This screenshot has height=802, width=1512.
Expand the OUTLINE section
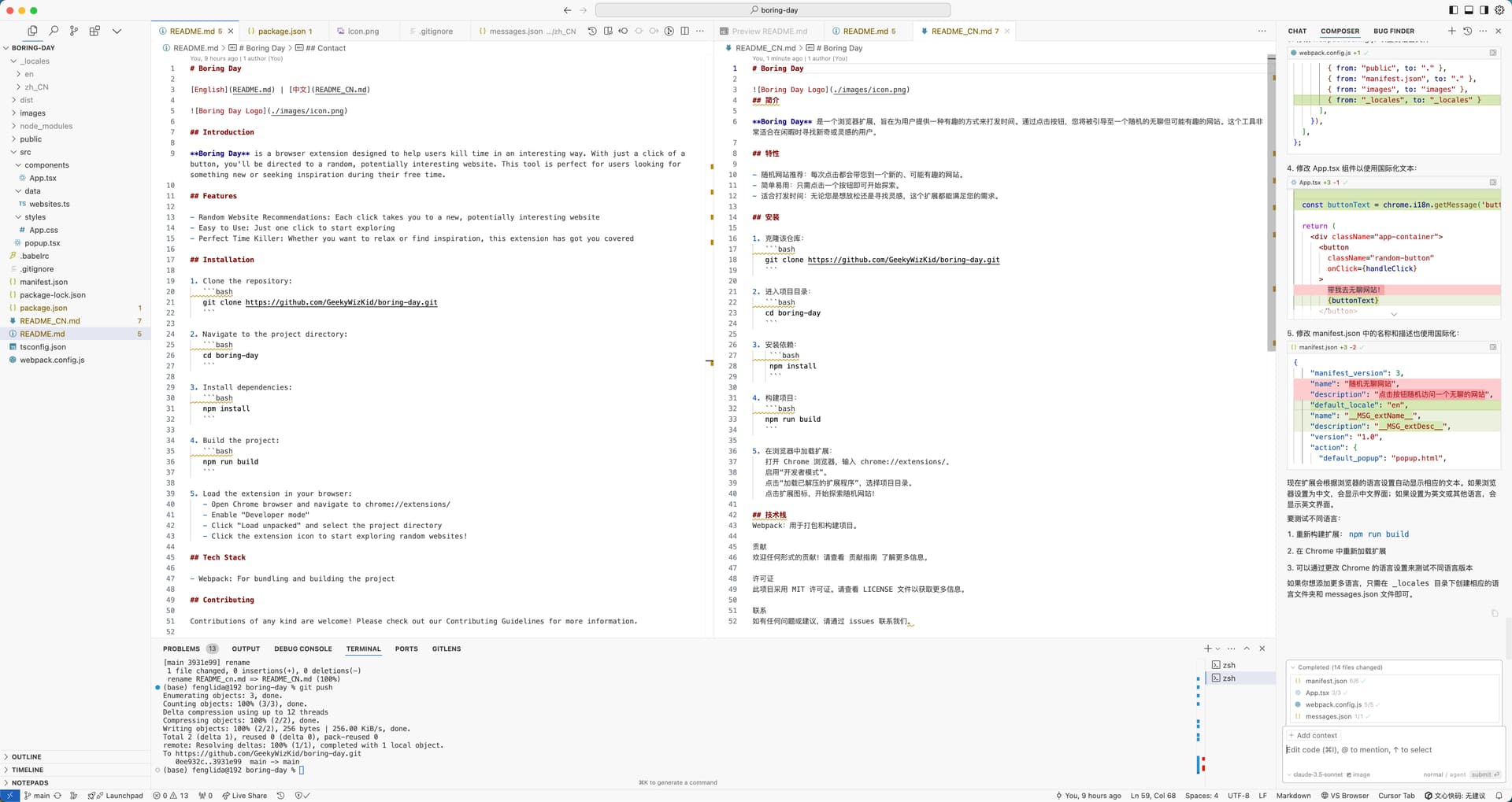coord(75,757)
